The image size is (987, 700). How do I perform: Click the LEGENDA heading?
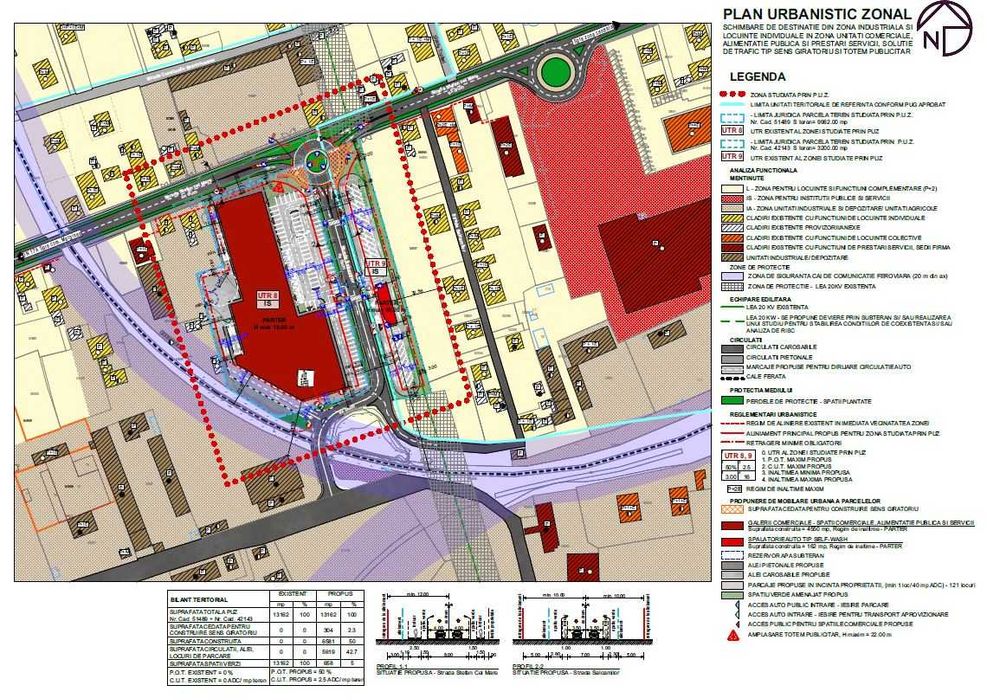click(757, 77)
